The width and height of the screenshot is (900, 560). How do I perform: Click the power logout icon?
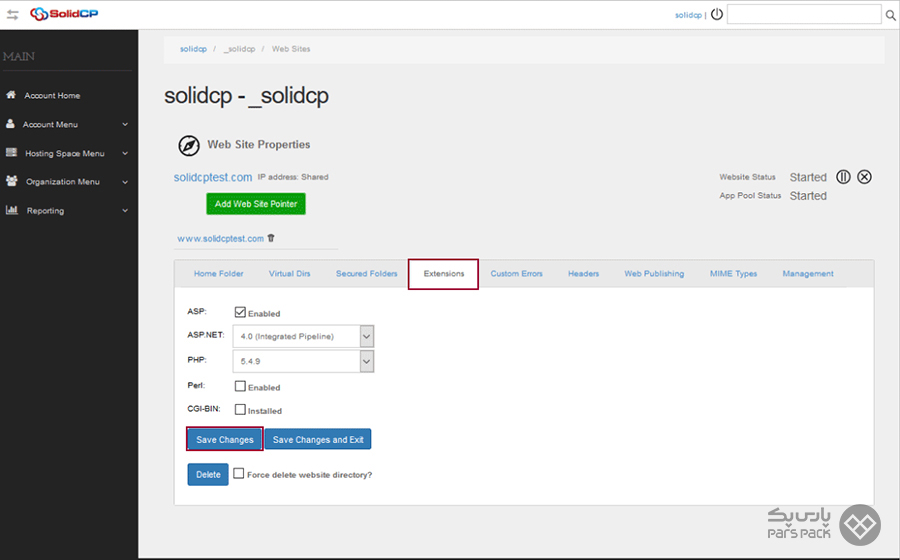click(716, 15)
